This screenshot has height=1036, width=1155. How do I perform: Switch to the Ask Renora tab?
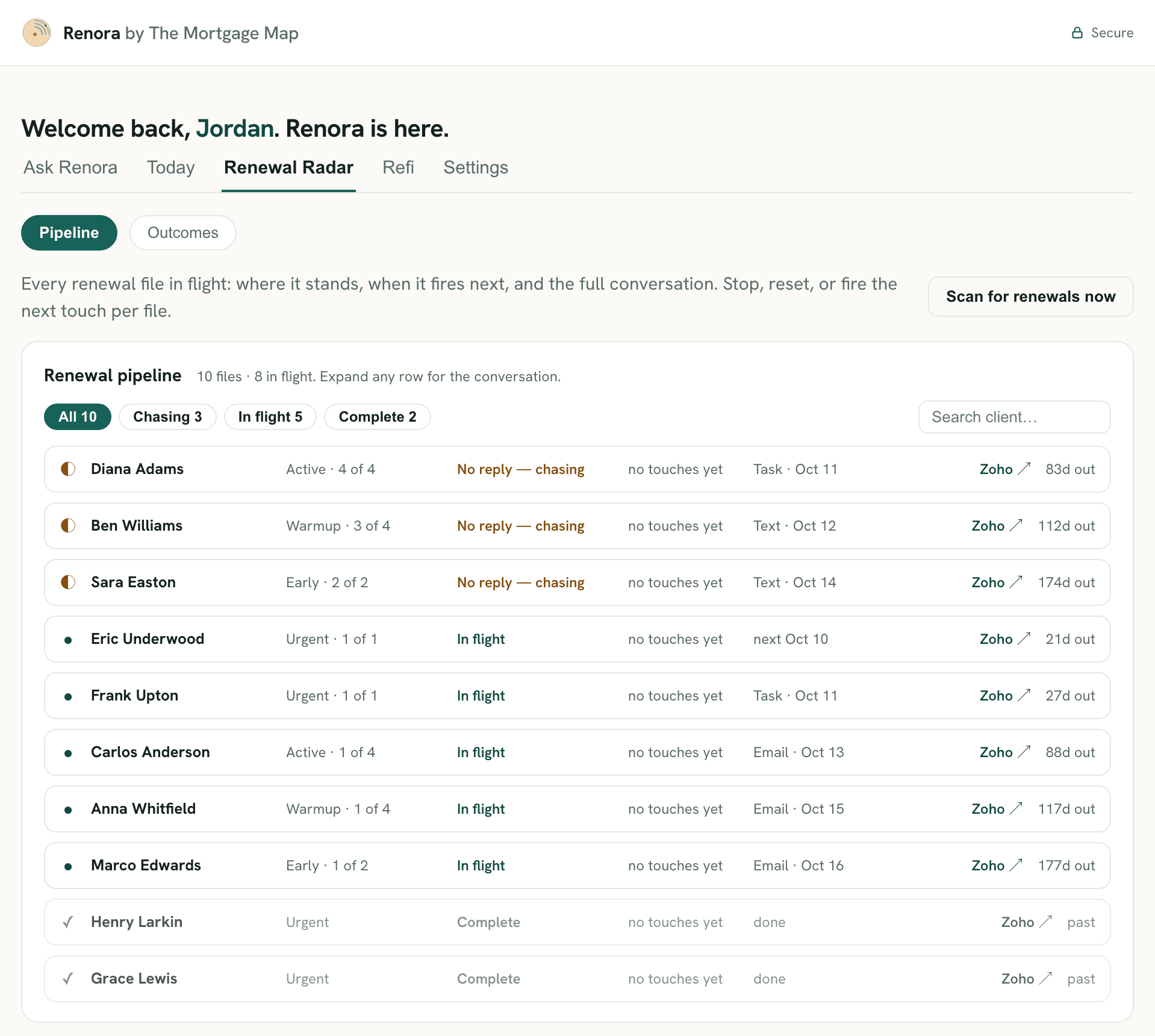[70, 167]
